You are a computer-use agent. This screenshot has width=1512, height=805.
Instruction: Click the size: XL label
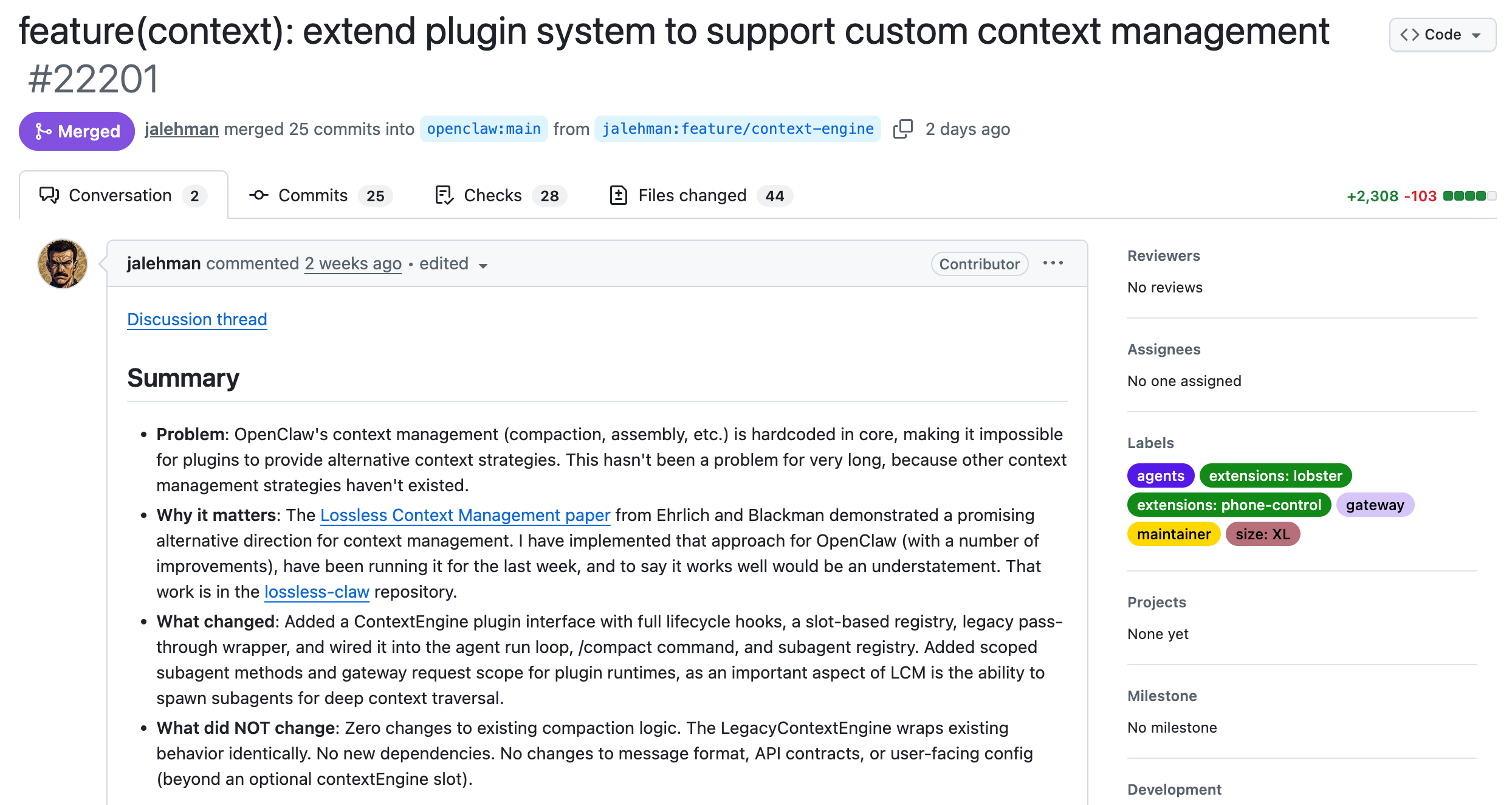point(1262,534)
